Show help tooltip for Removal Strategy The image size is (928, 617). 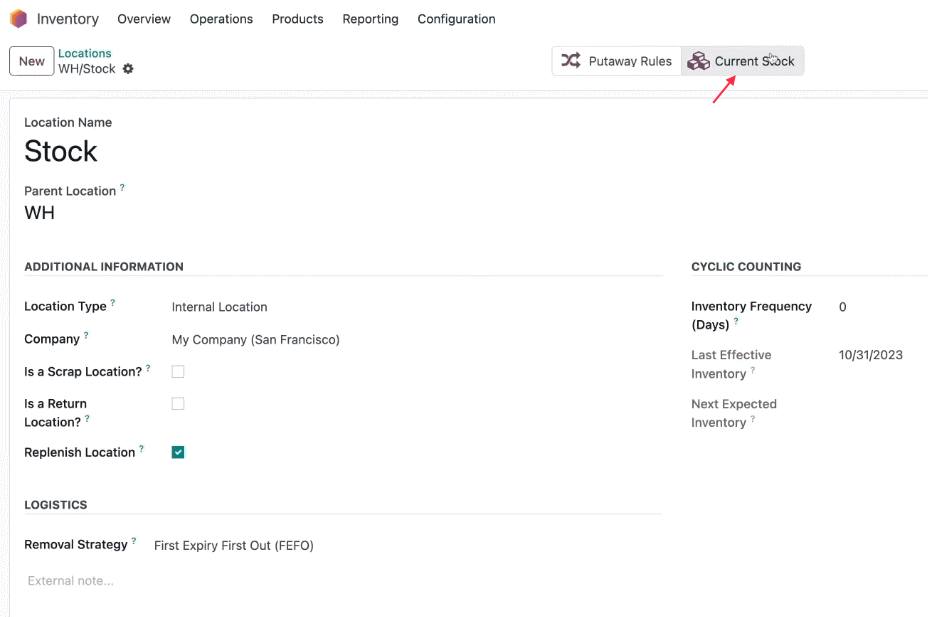134,541
